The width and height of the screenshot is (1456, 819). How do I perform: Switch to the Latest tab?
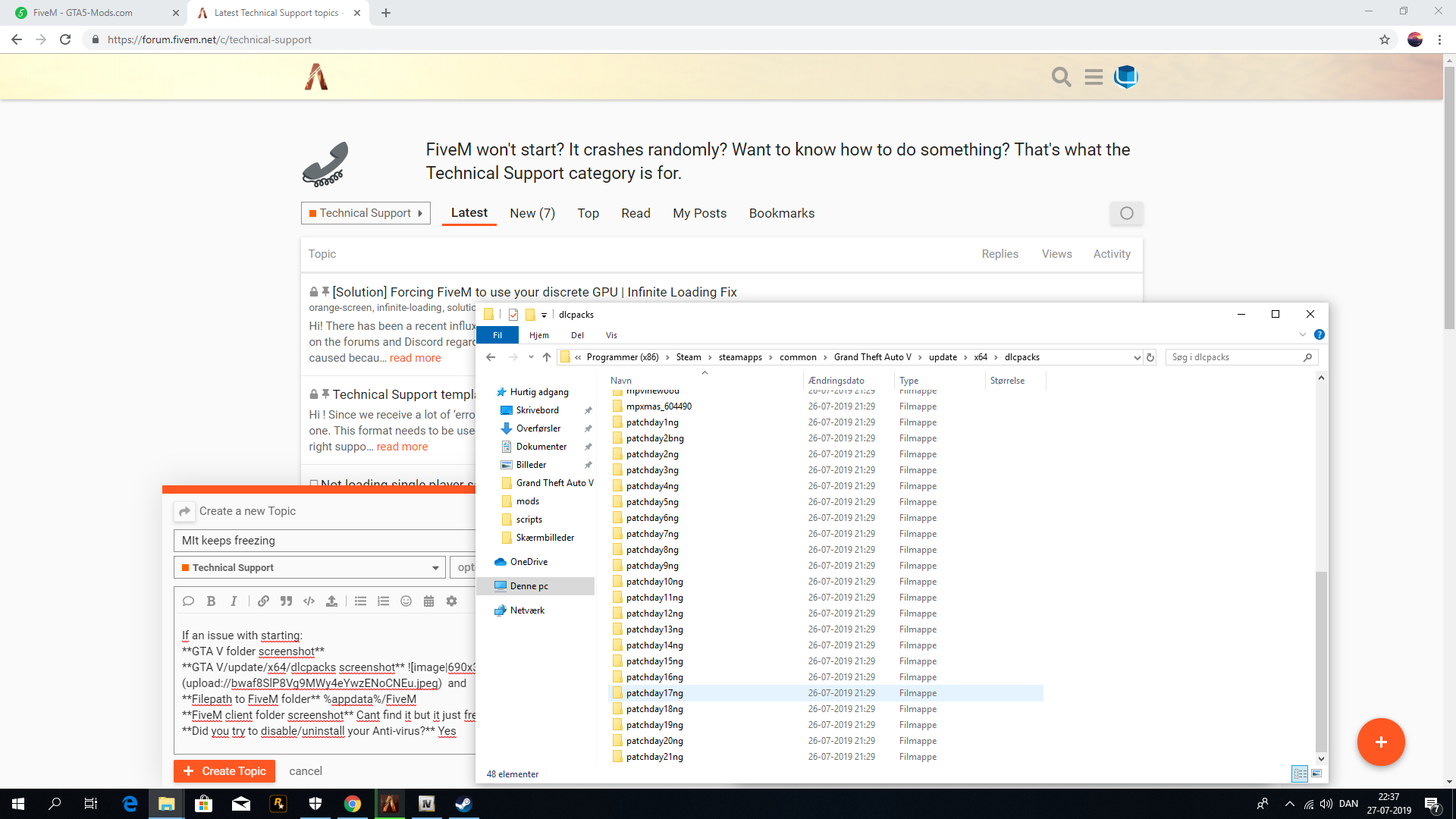click(469, 213)
